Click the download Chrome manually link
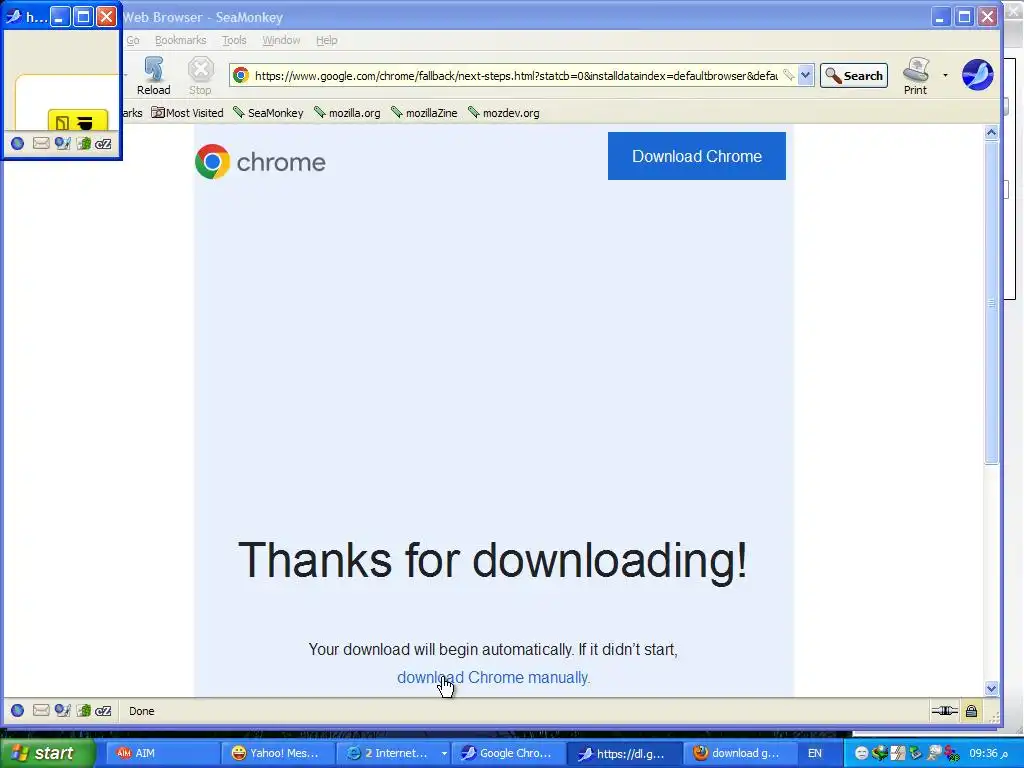This screenshot has width=1024, height=768. click(493, 677)
